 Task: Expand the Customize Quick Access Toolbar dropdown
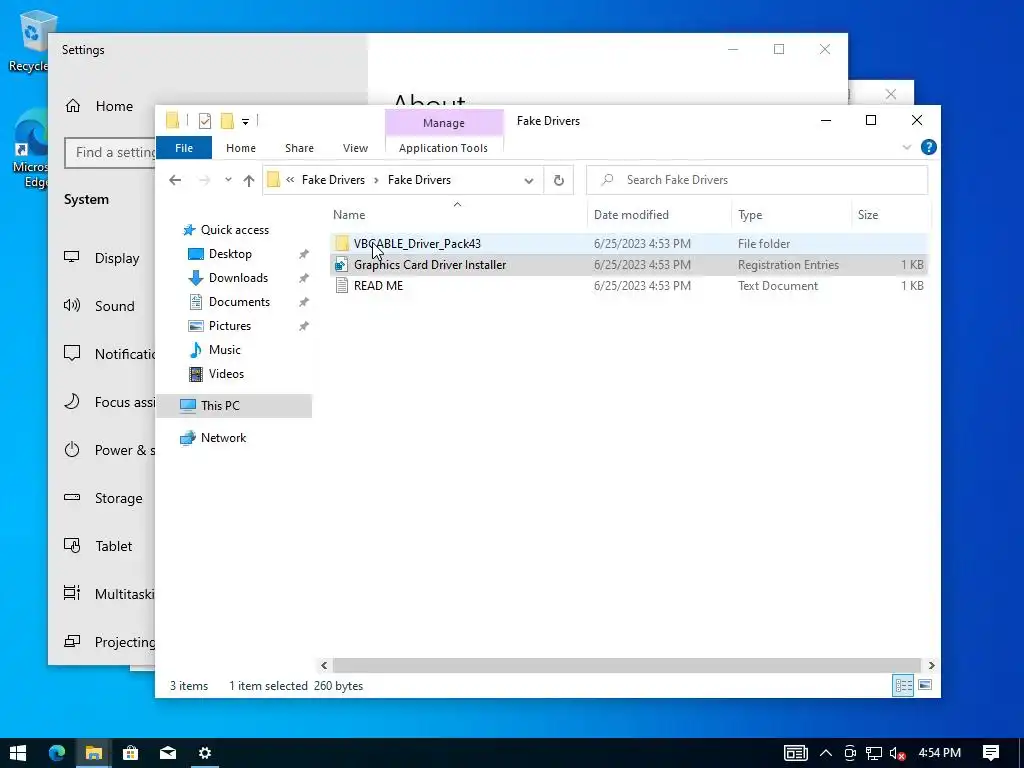pos(246,121)
